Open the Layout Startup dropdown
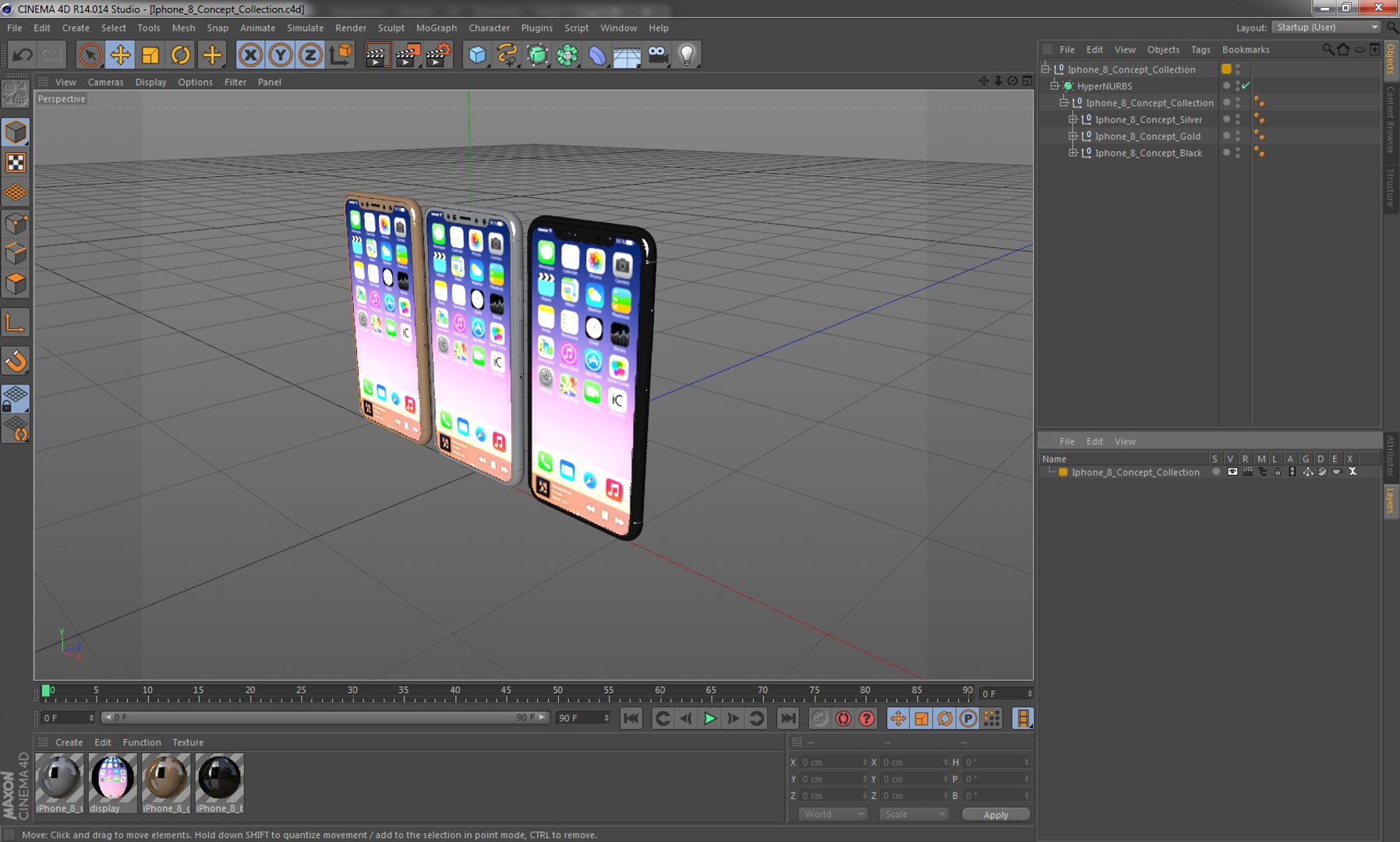 pyautogui.click(x=1326, y=27)
